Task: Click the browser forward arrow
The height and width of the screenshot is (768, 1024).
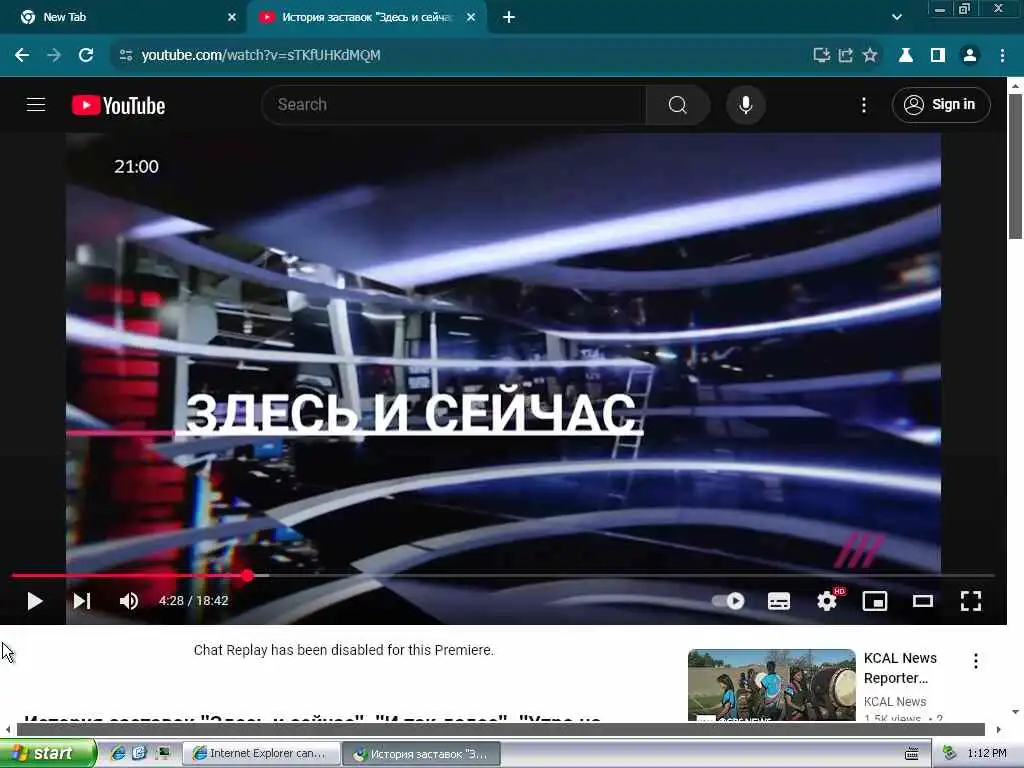Action: click(54, 55)
